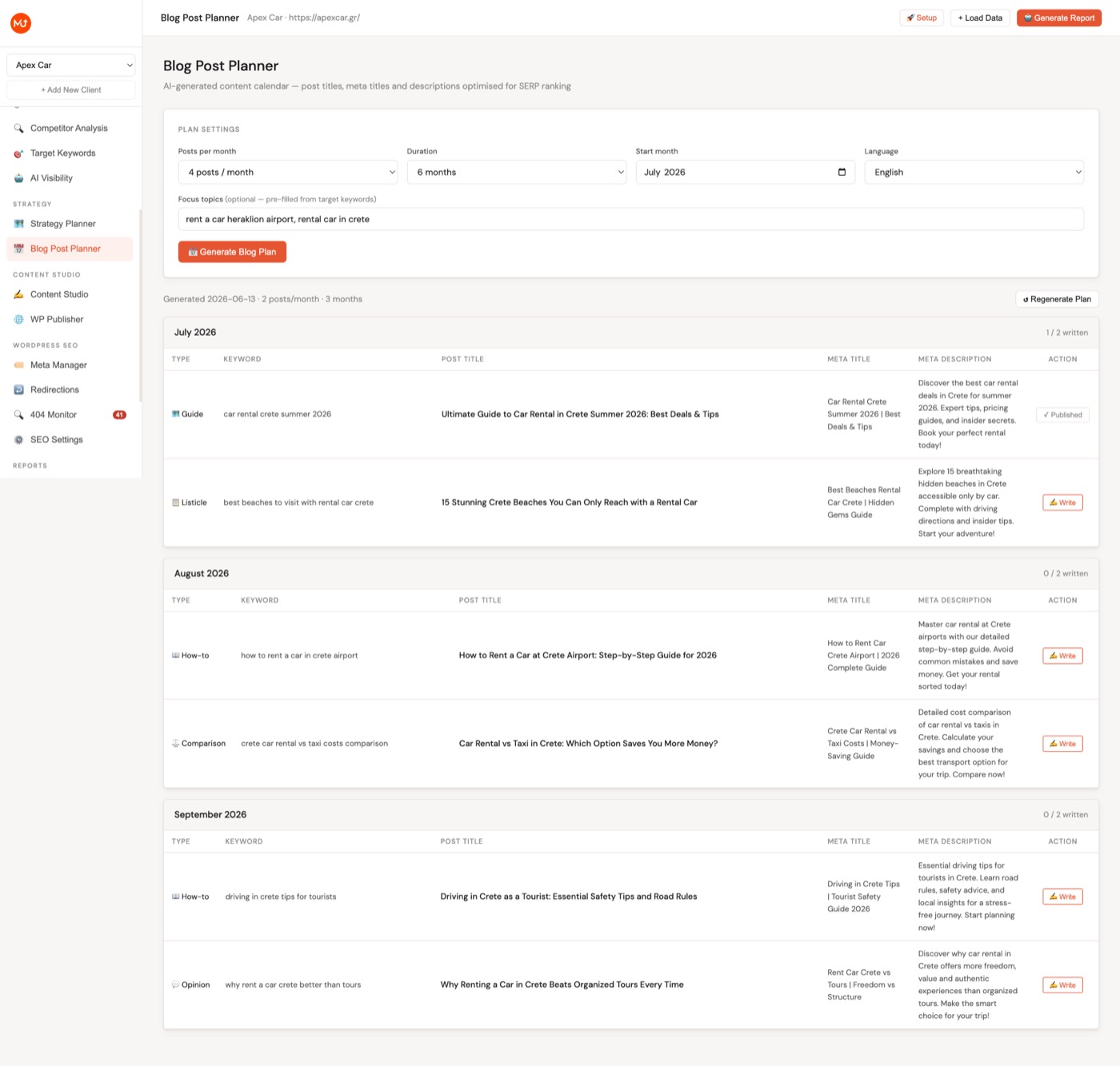The image size is (1120, 1066).
Task: Click the orange app logo icon
Action: tap(21, 23)
